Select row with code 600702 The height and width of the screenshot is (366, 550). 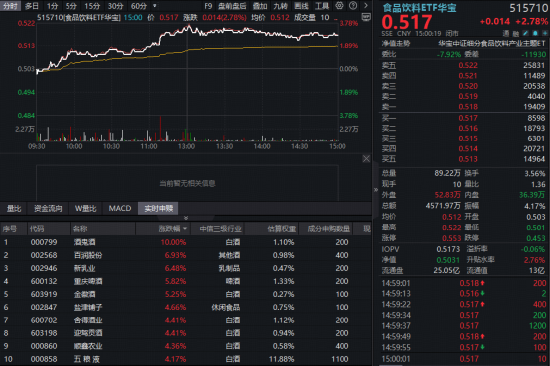(185, 320)
